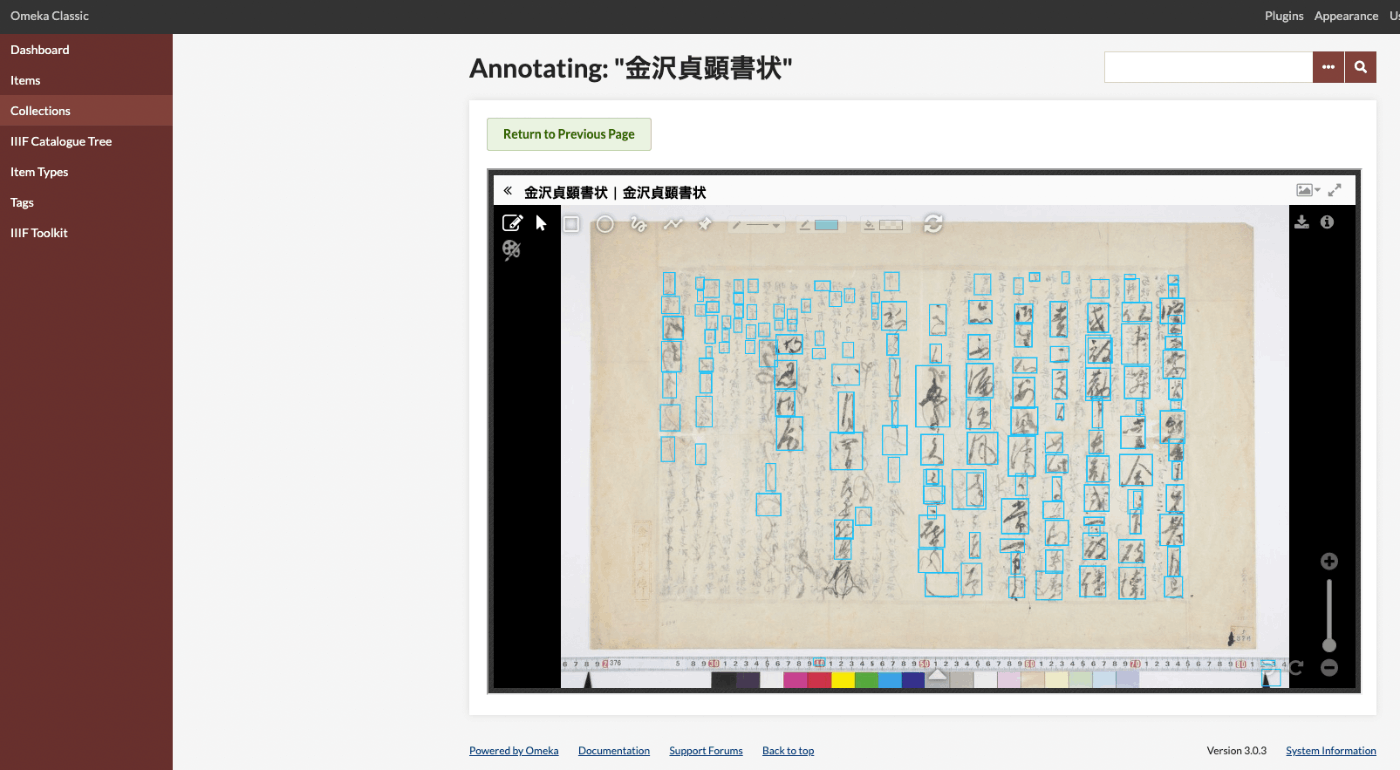
Task: Open IIIF Toolkit in the sidebar
Action: (x=86, y=233)
